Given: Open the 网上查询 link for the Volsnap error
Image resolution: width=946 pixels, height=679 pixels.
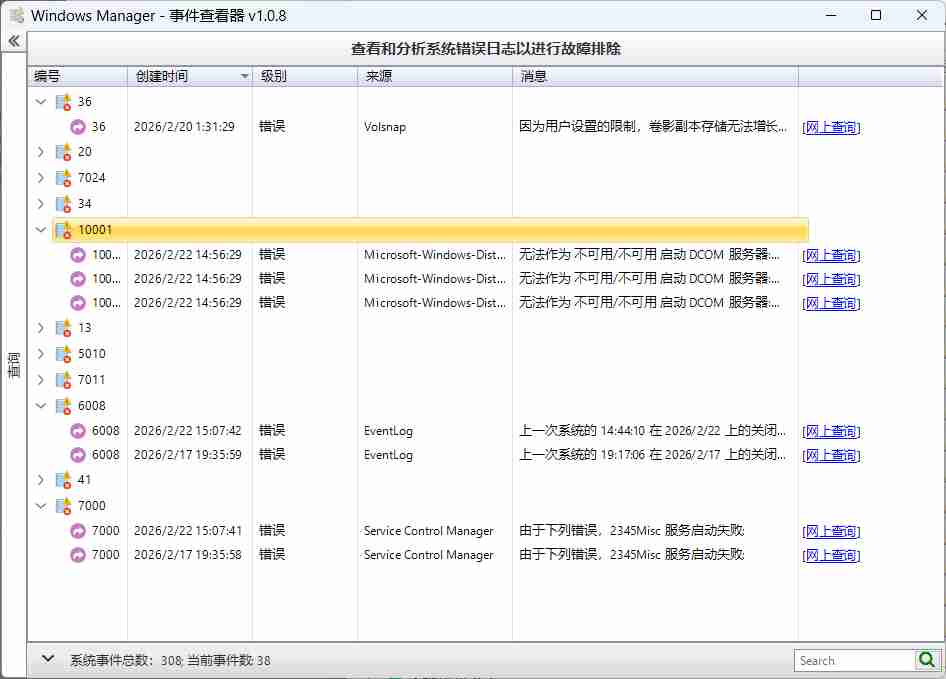Looking at the screenshot, I should (x=831, y=127).
